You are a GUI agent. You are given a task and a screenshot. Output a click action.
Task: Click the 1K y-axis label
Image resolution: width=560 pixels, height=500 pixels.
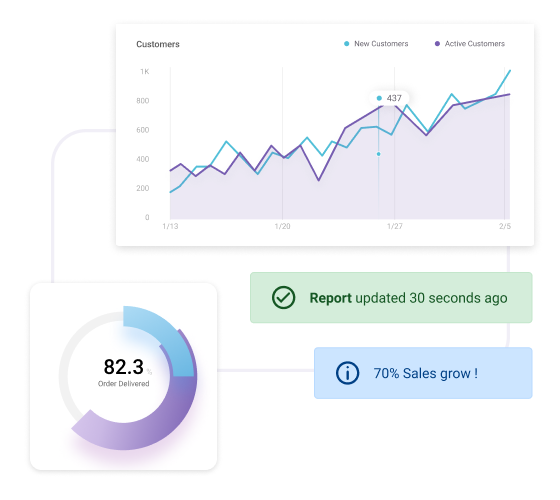[x=145, y=71]
